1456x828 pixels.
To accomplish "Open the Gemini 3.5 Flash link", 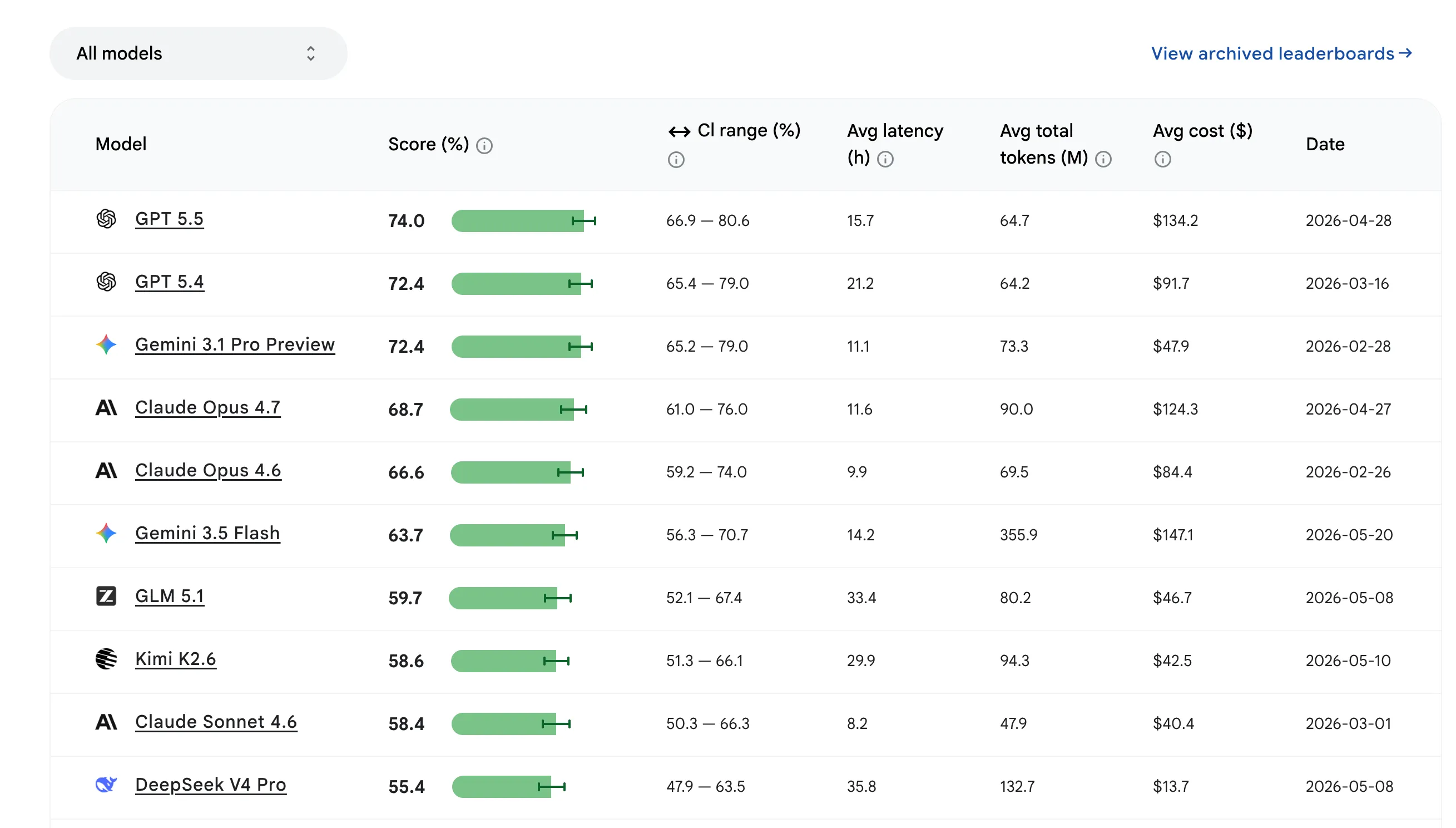I will pyautogui.click(x=207, y=534).
